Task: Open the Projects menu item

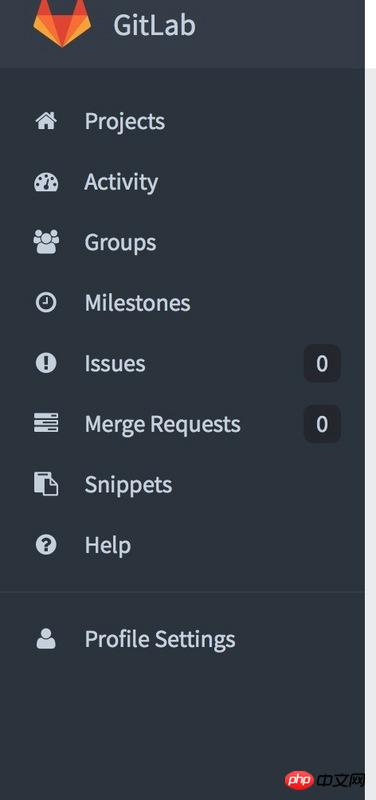Action: coord(125,122)
